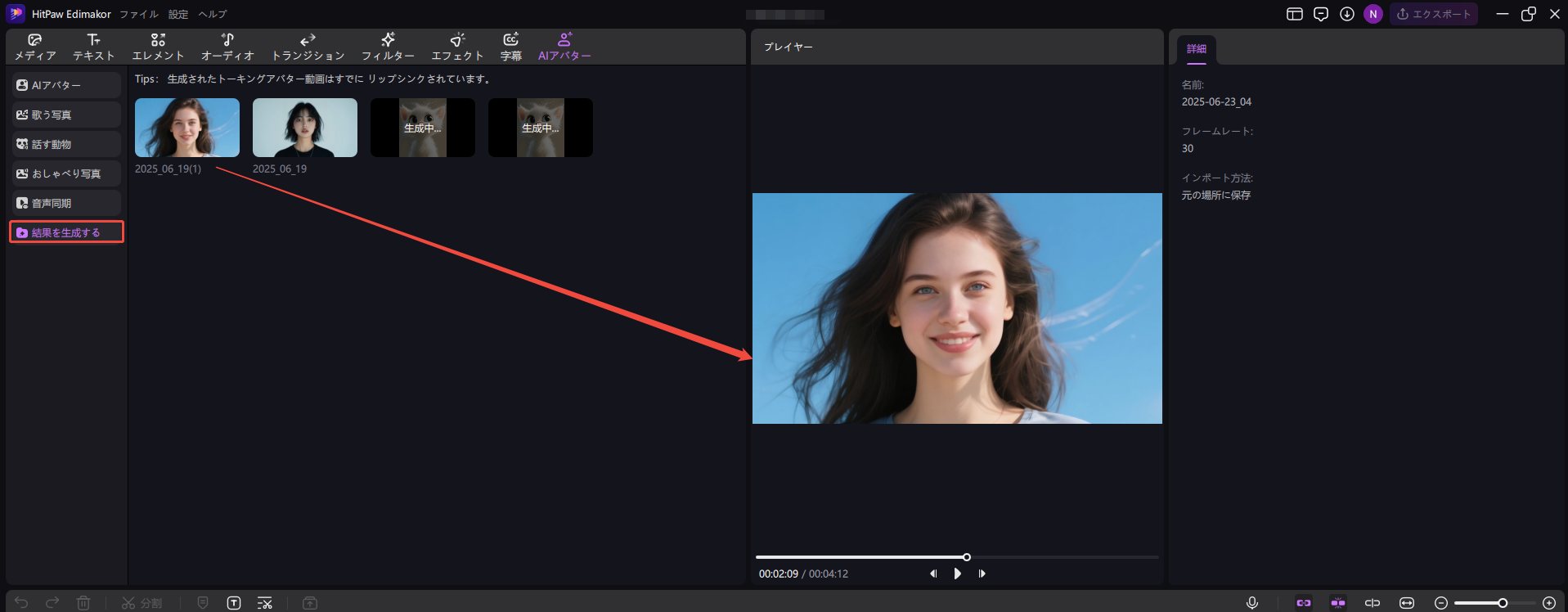
Task: Open the N user account avatar
Action: [1373, 14]
